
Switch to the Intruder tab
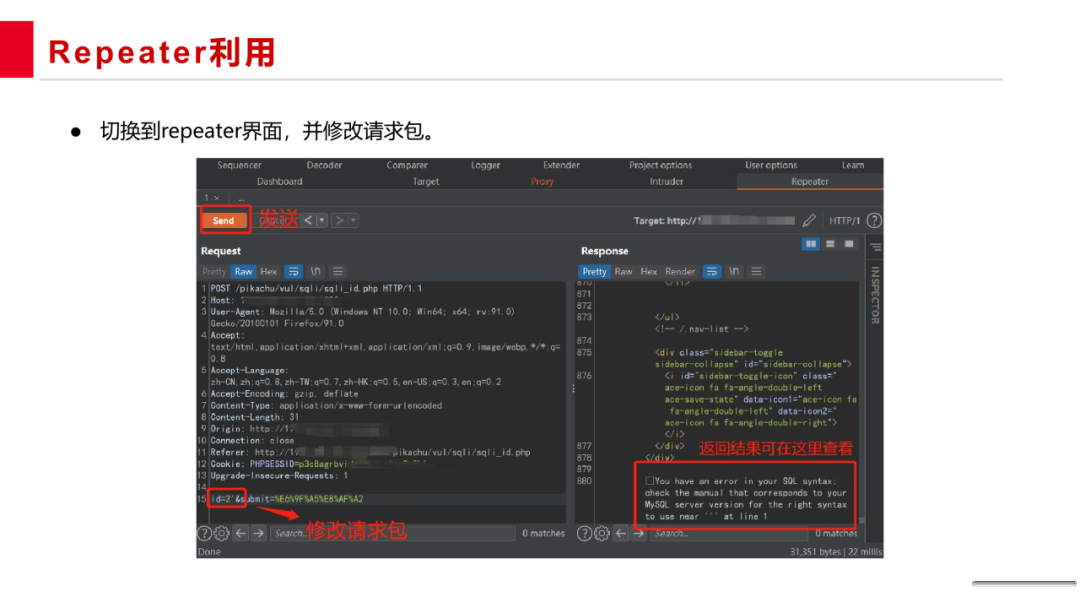[x=667, y=182]
